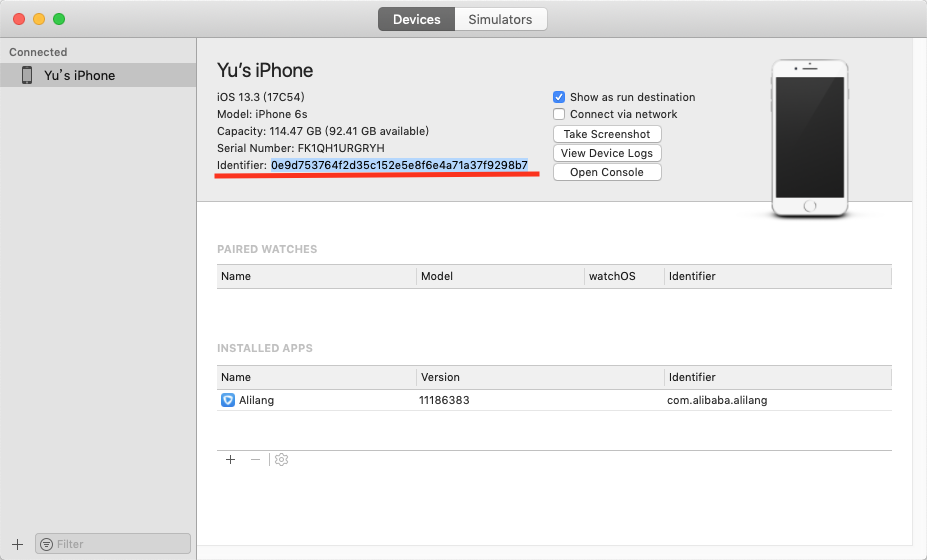Viewport: 927px width, 560px height.
Task: Click the serial number FK1QH1URGRYH
Action: [x=341, y=148]
